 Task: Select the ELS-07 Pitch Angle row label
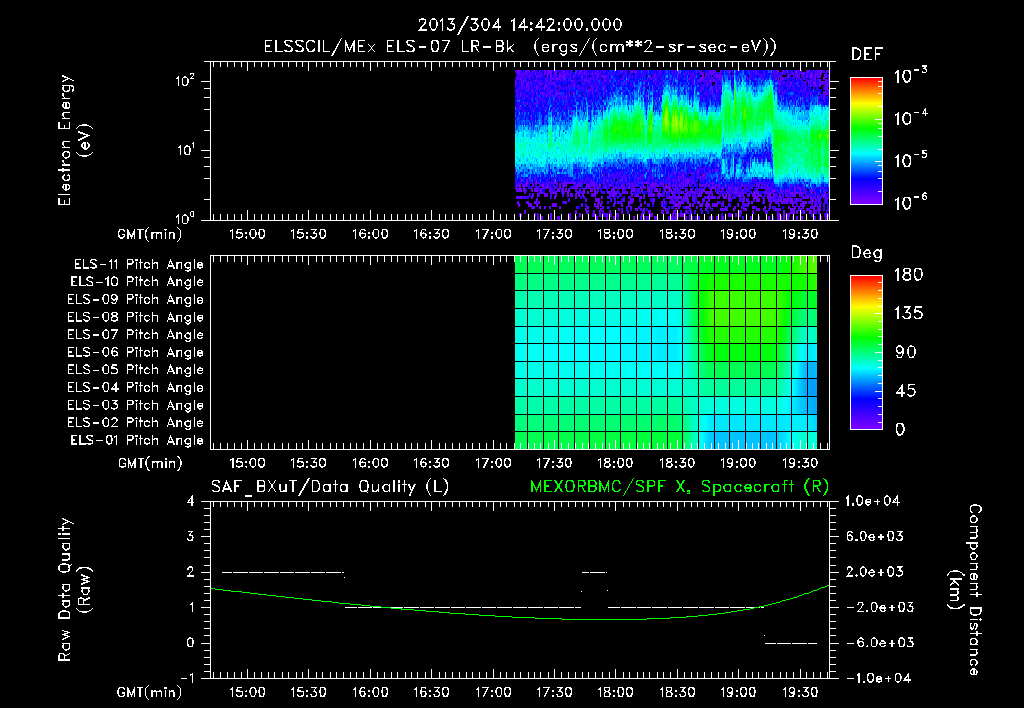(x=136, y=334)
